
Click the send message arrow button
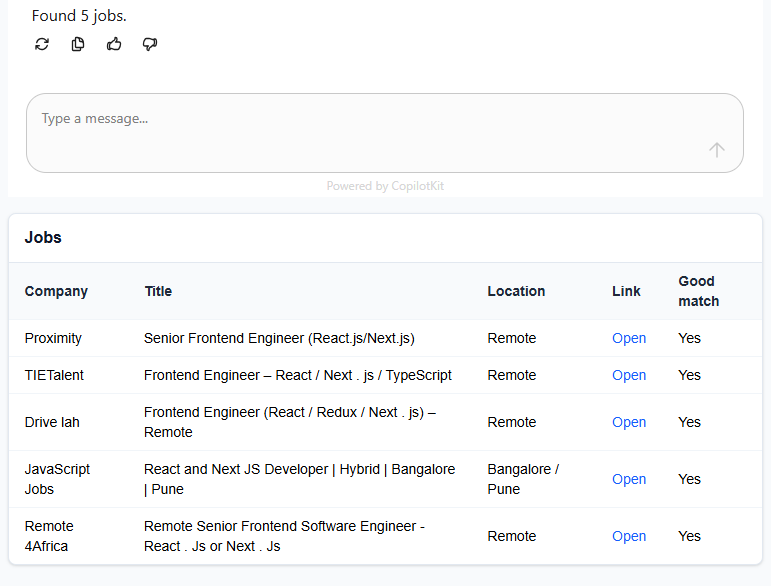[717, 150]
